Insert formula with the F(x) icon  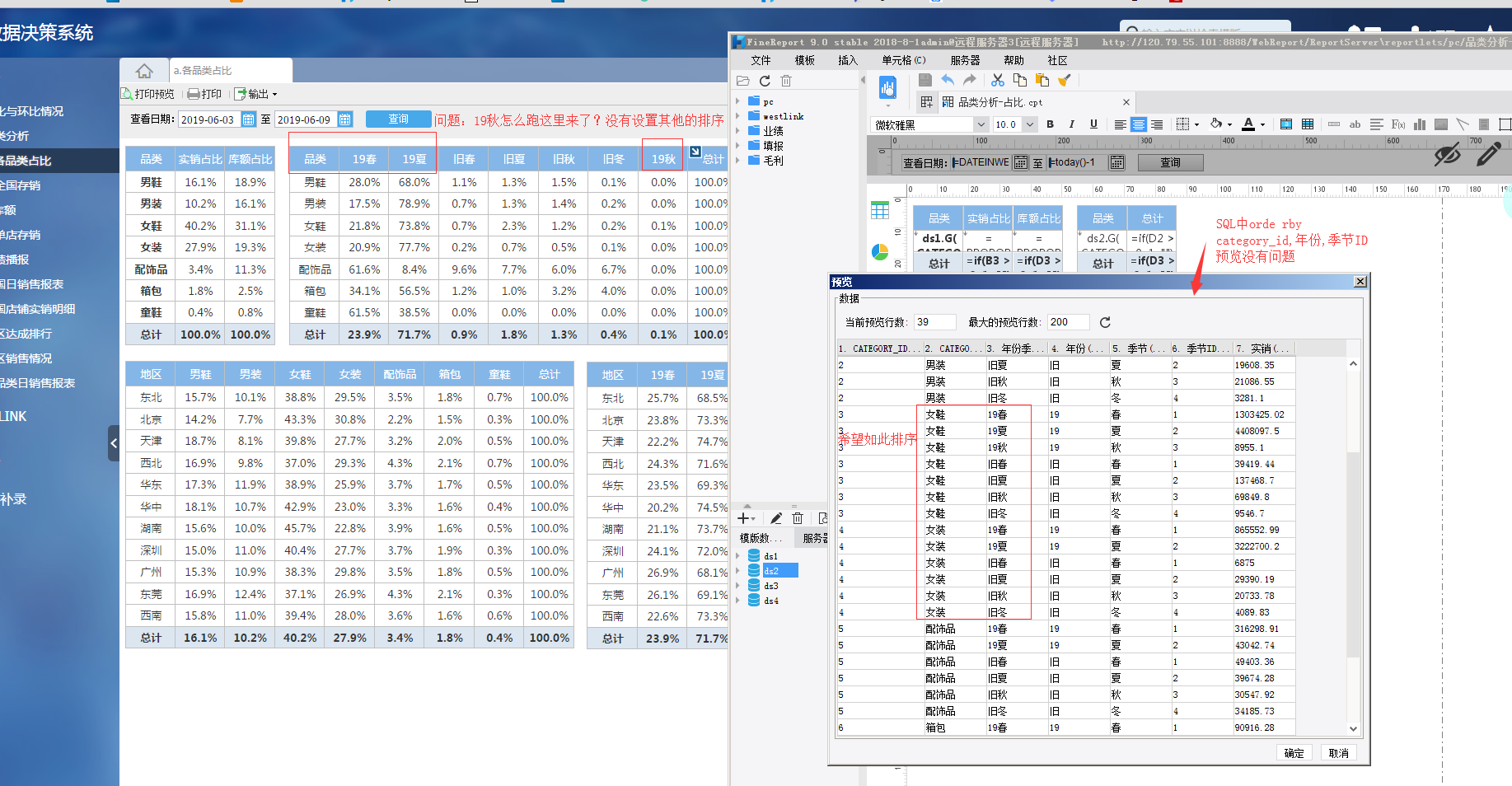coord(1398,124)
